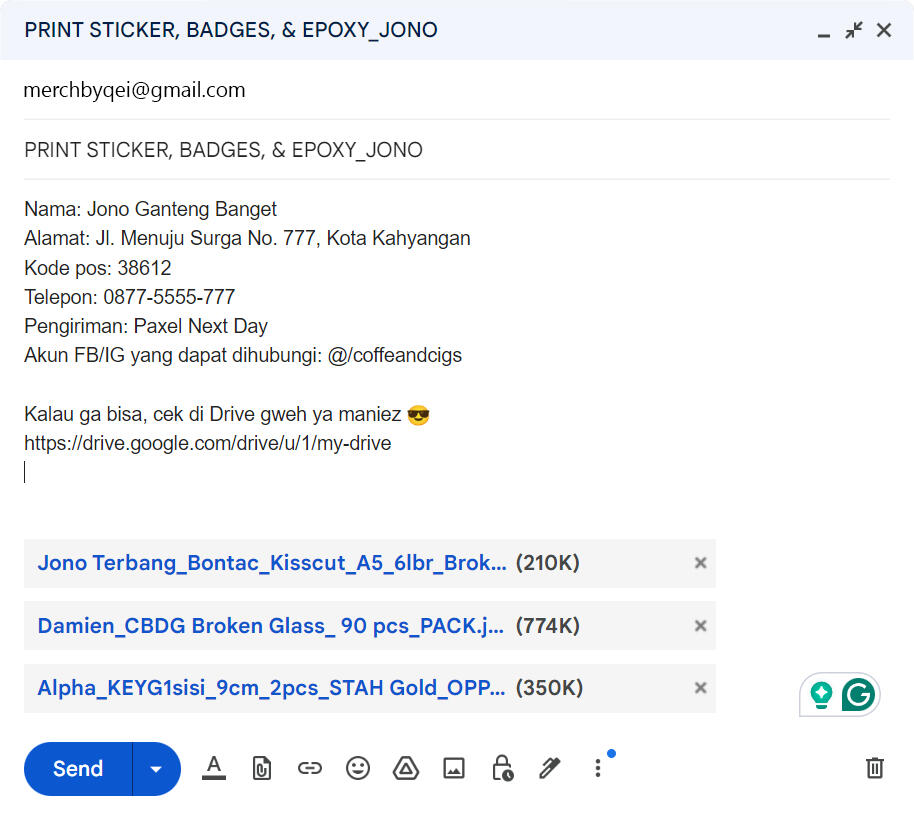The width and height of the screenshot is (914, 813).
Task: Click the subject line PRINT STICKER, BADGES, & EPOXY_JONO
Action: (x=222, y=149)
